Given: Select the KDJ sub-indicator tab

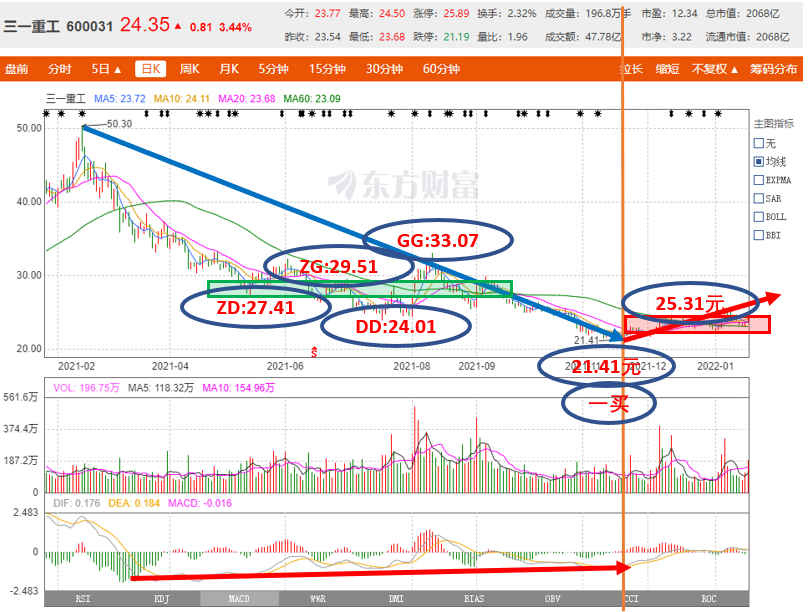Looking at the screenshot, I should point(161,599).
